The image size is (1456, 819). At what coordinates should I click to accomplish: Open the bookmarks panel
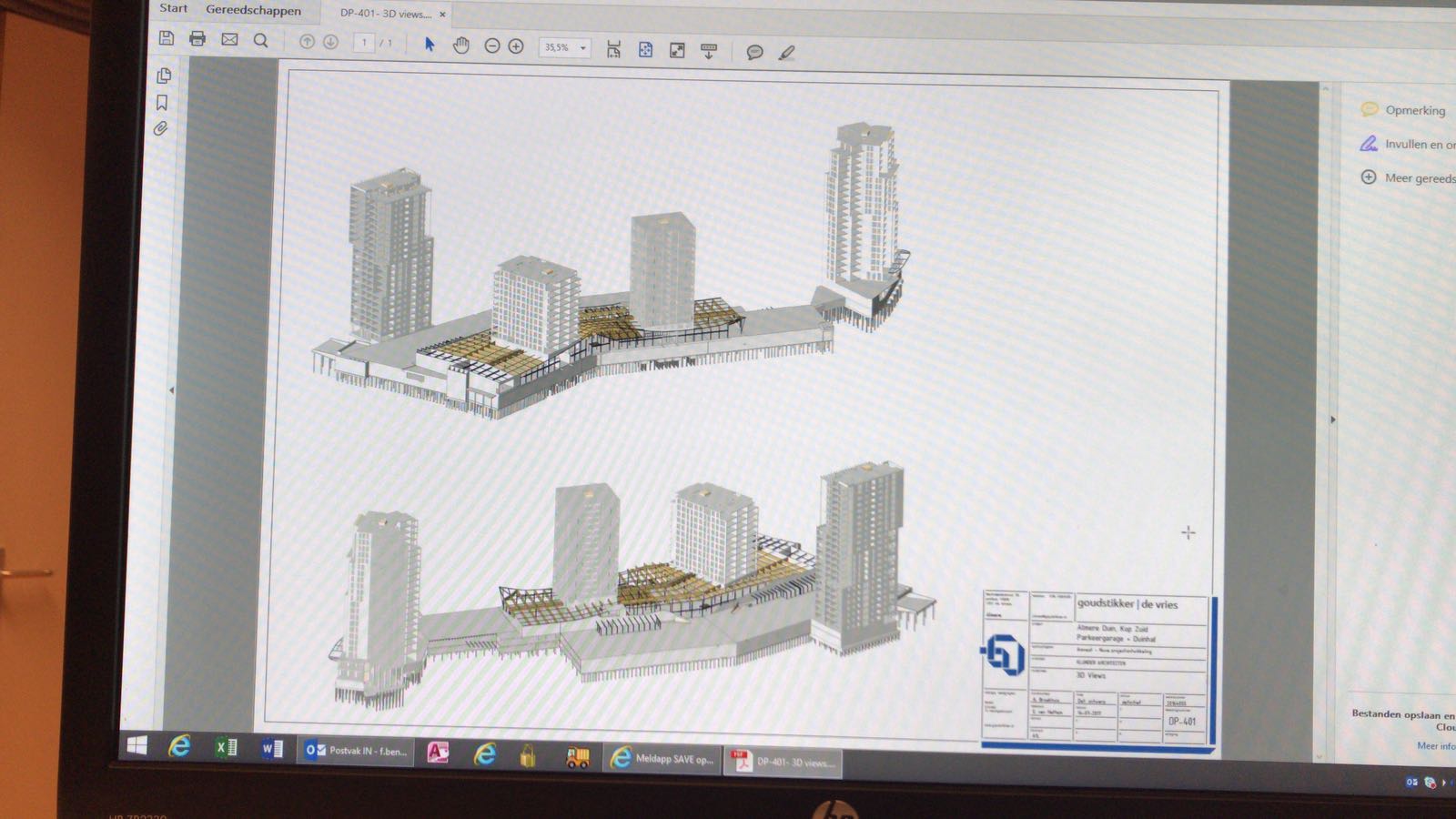click(162, 103)
